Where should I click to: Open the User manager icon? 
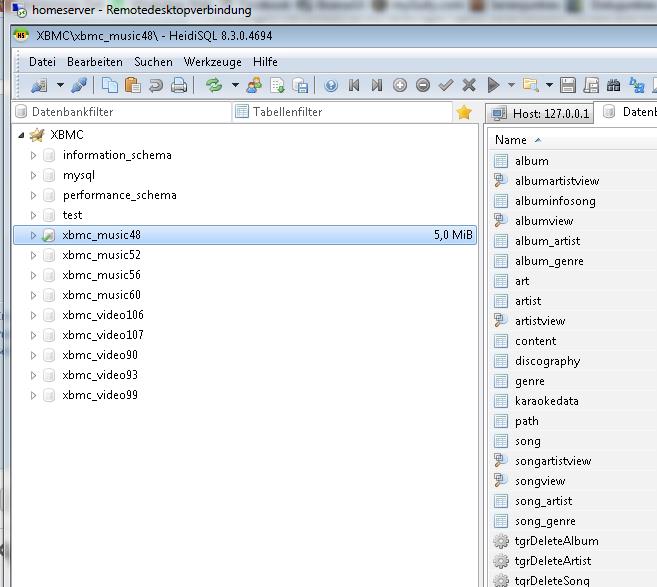click(254, 85)
